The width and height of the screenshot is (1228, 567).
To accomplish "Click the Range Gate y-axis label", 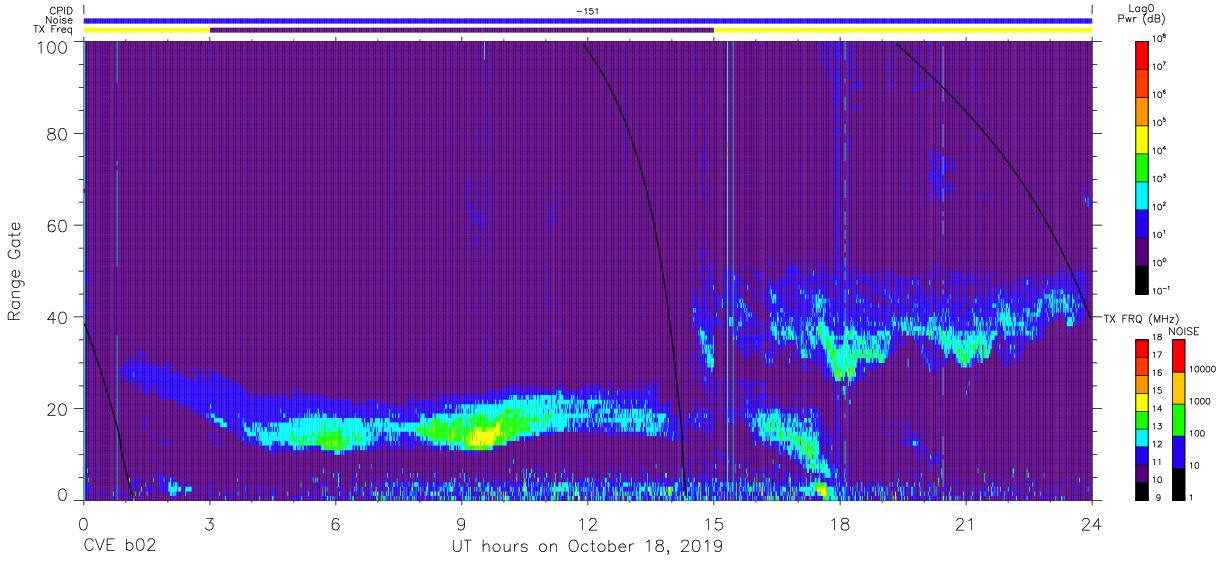I will [x=15, y=272].
